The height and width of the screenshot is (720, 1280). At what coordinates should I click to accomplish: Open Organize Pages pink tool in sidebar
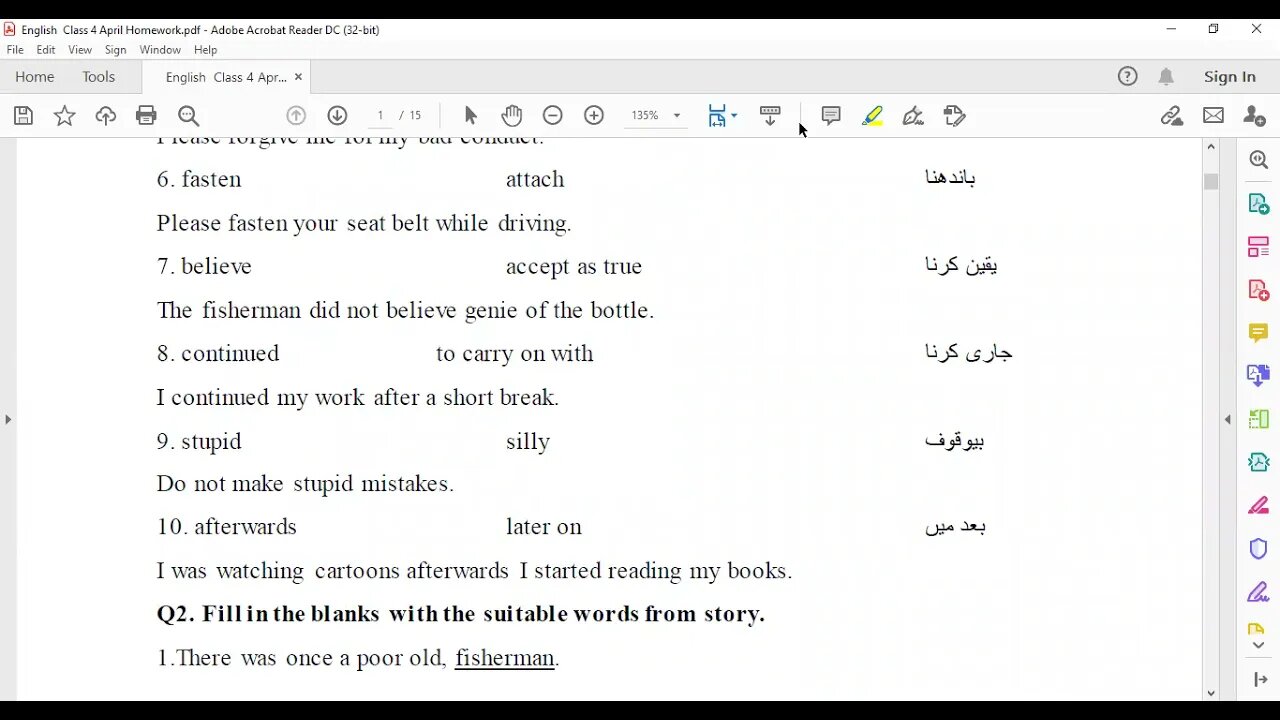1259,247
